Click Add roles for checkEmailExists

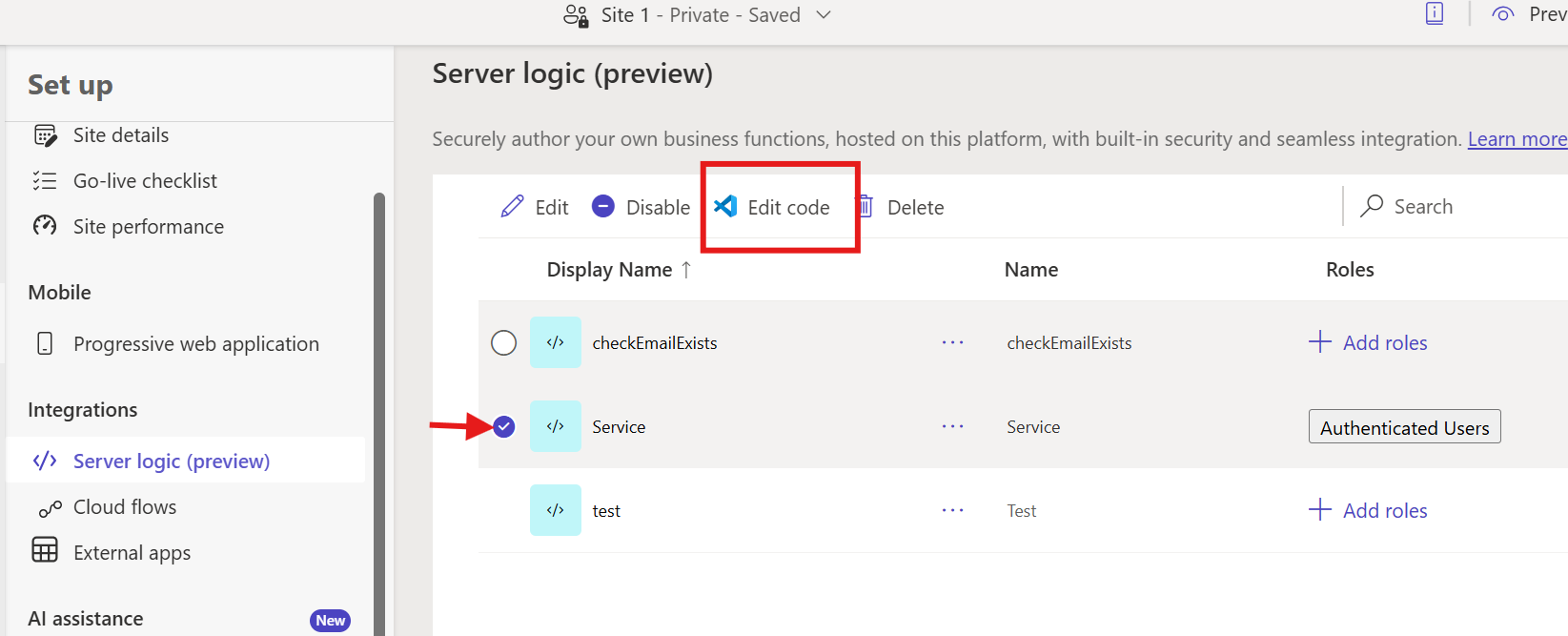click(1368, 342)
